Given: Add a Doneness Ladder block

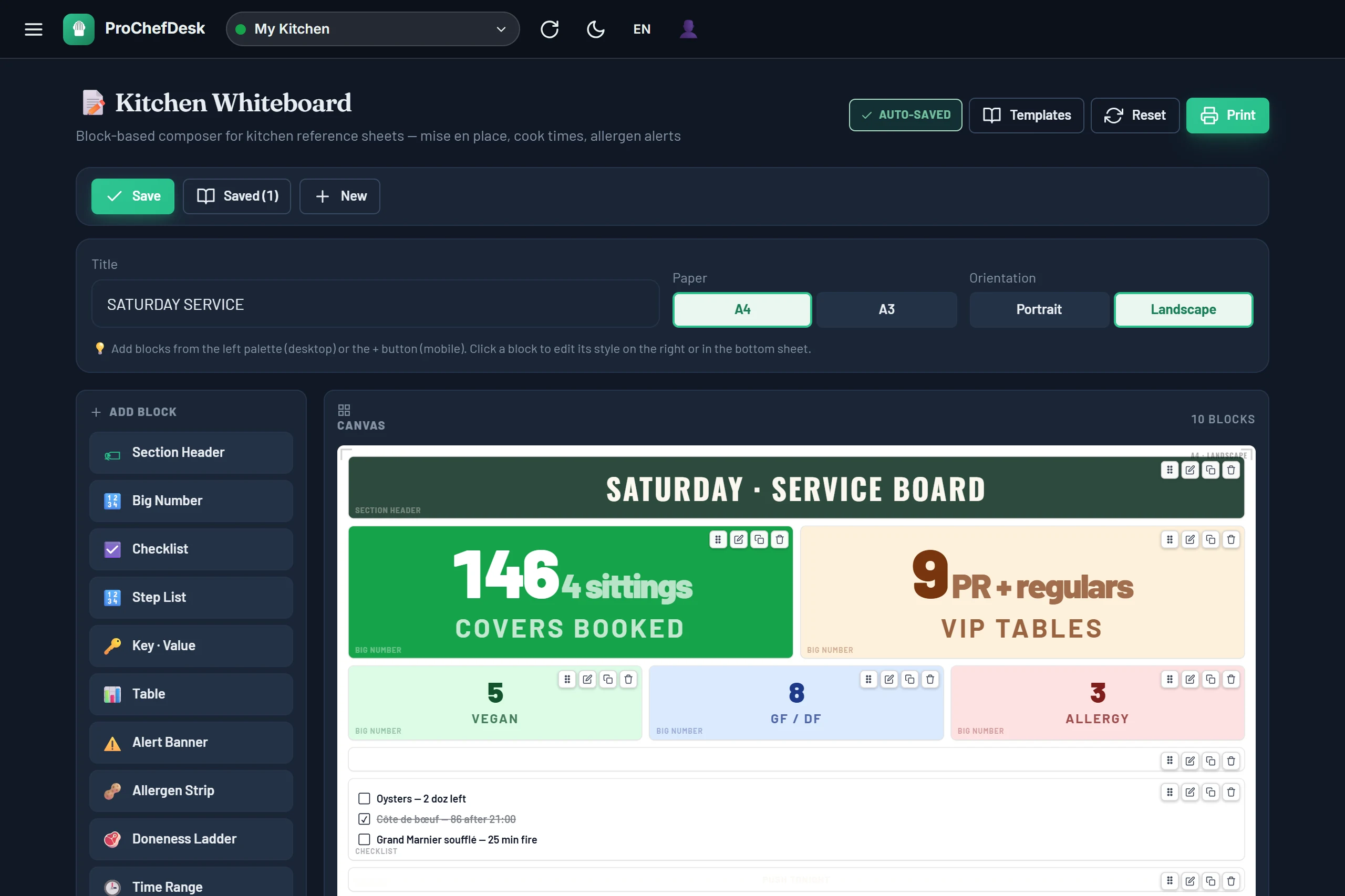Looking at the screenshot, I should (x=191, y=839).
